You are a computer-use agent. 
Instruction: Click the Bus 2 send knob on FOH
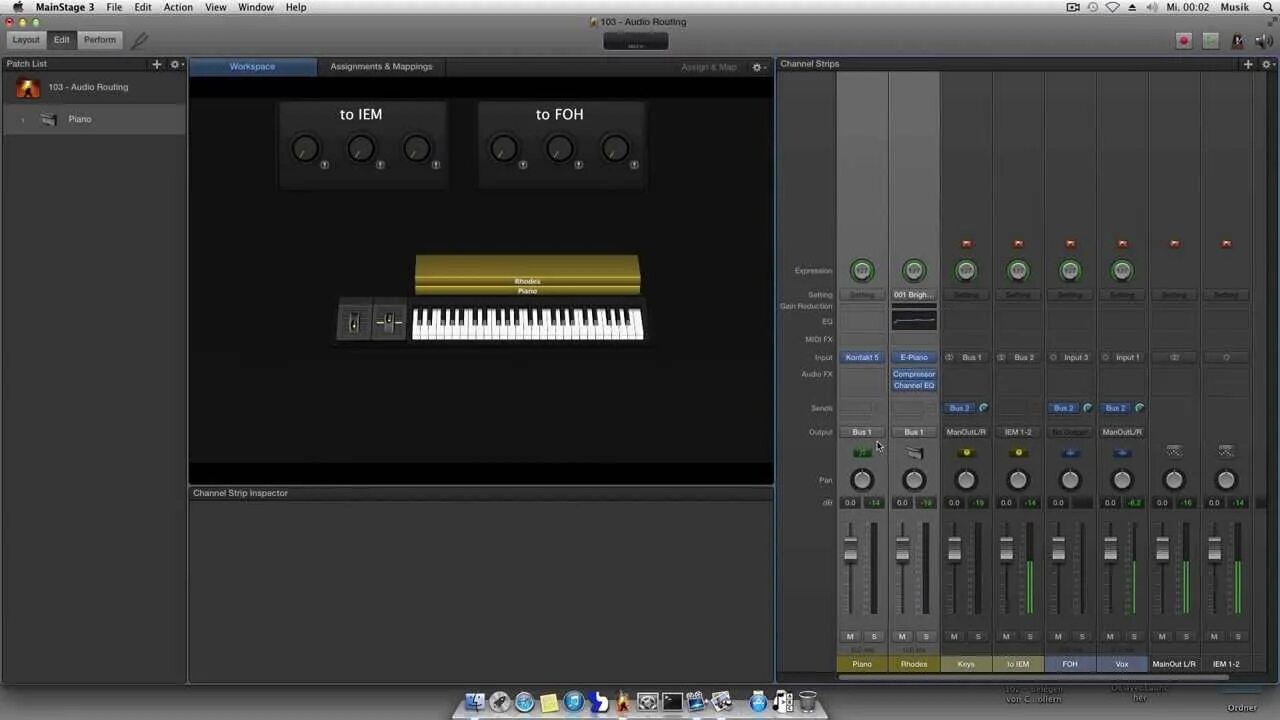click(x=1087, y=408)
